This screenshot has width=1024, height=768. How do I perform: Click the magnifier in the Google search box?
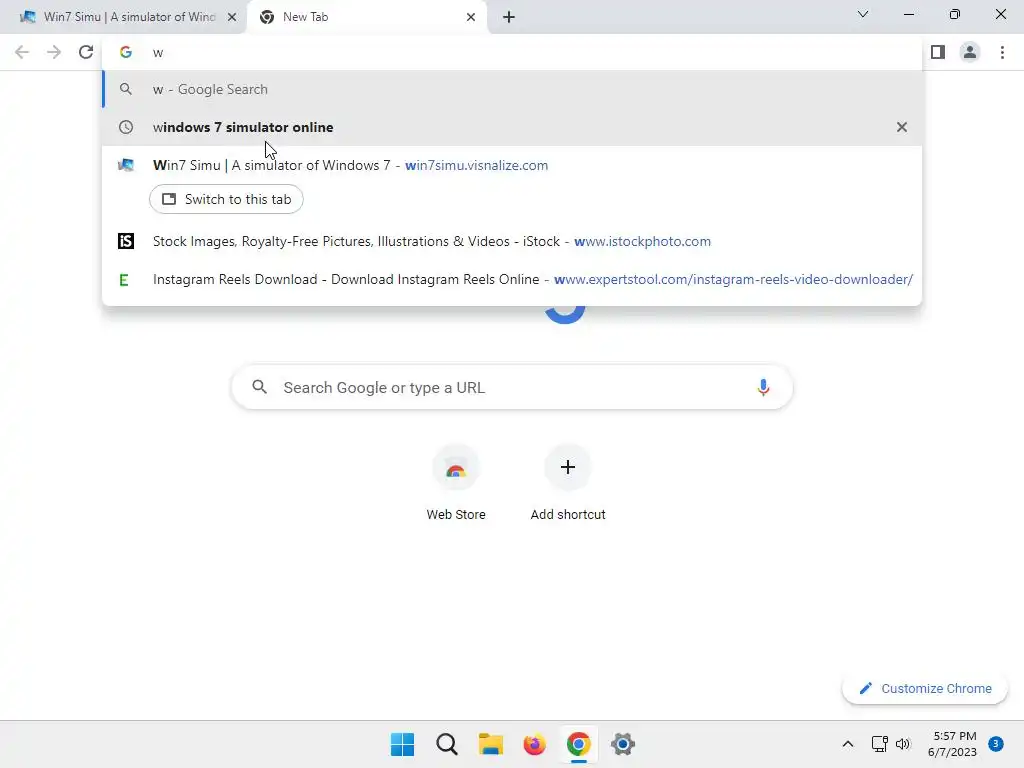pyautogui.click(x=259, y=387)
